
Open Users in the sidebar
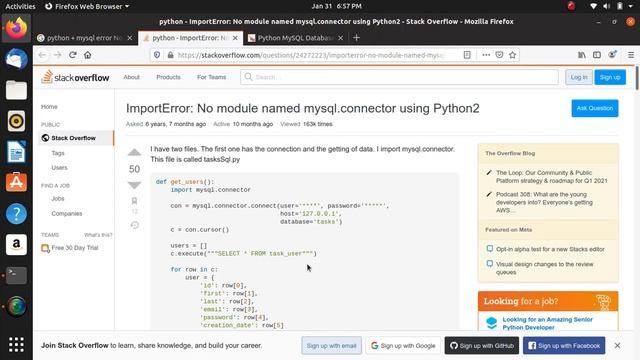tap(59, 168)
